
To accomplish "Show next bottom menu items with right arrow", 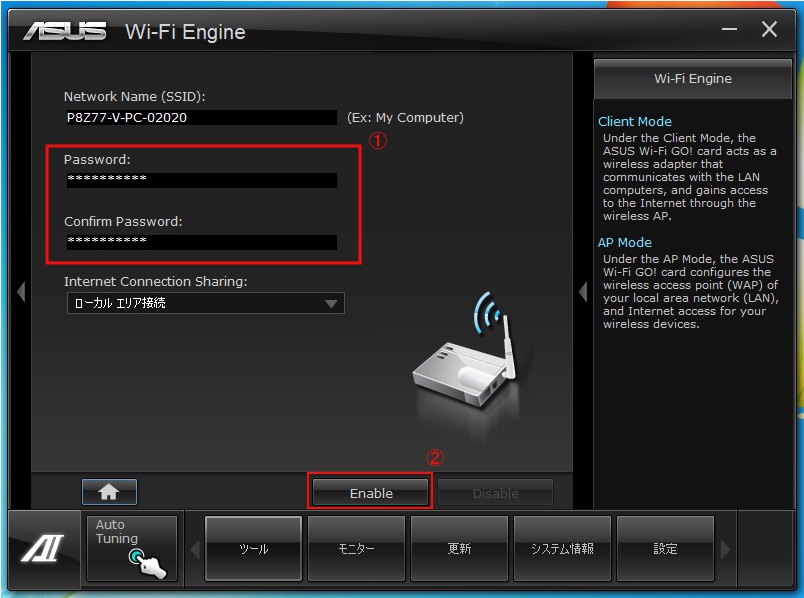I will 725,549.
